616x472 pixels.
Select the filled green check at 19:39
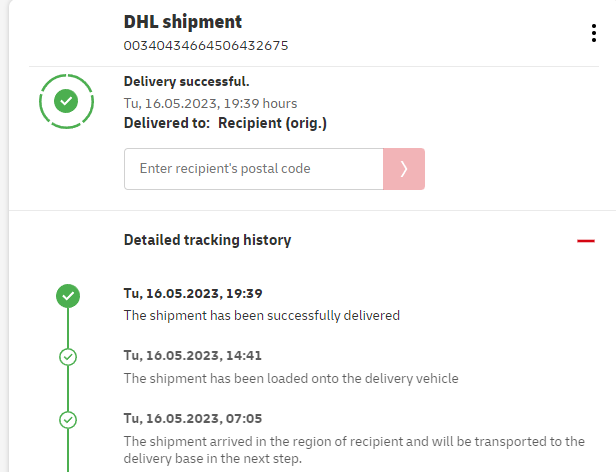tap(68, 295)
